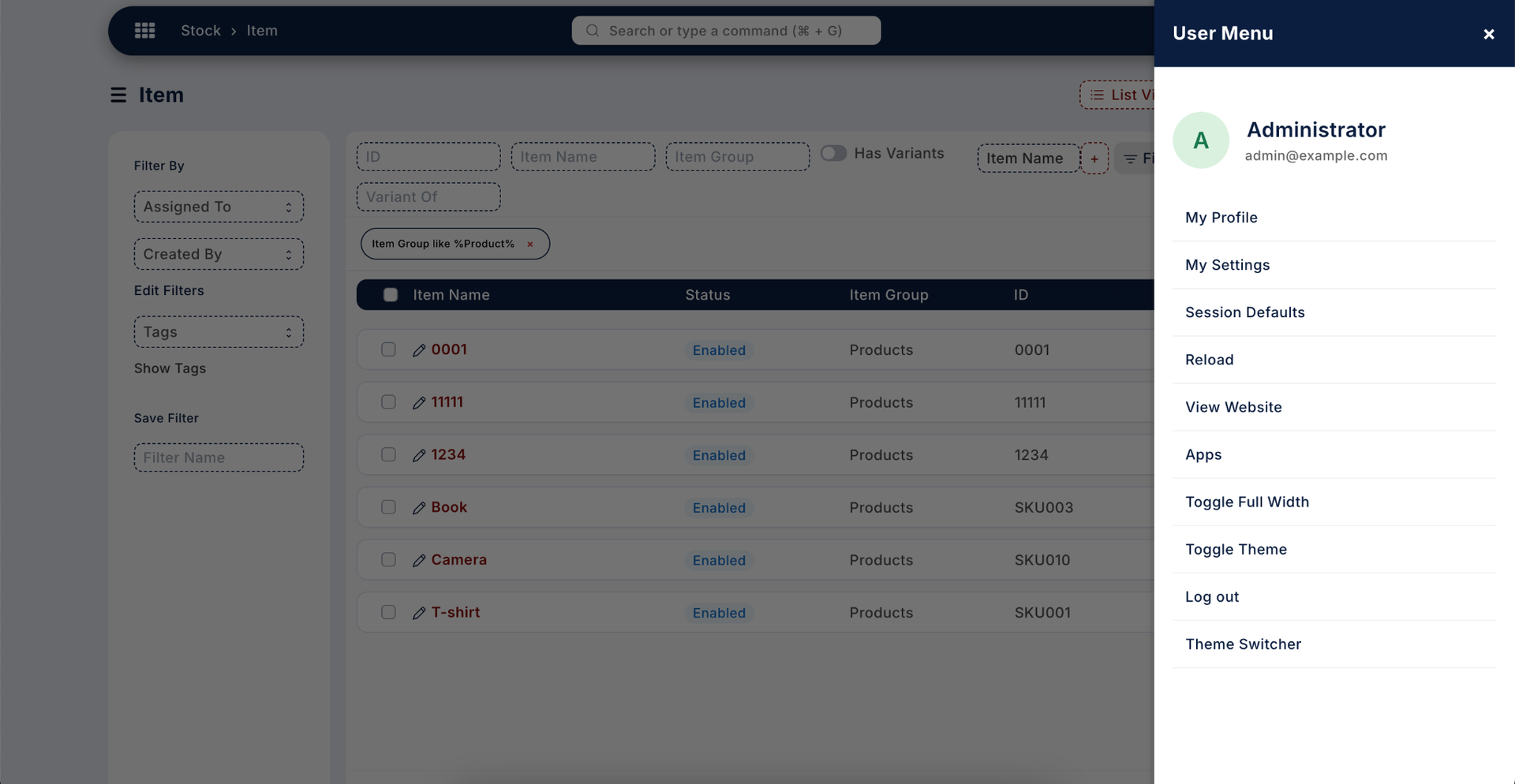The image size is (1515, 784).
Task: Open Theme Switcher menu entry
Action: (1334, 644)
